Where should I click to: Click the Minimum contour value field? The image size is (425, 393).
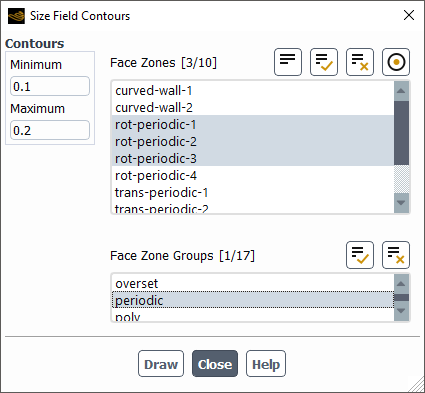point(50,86)
